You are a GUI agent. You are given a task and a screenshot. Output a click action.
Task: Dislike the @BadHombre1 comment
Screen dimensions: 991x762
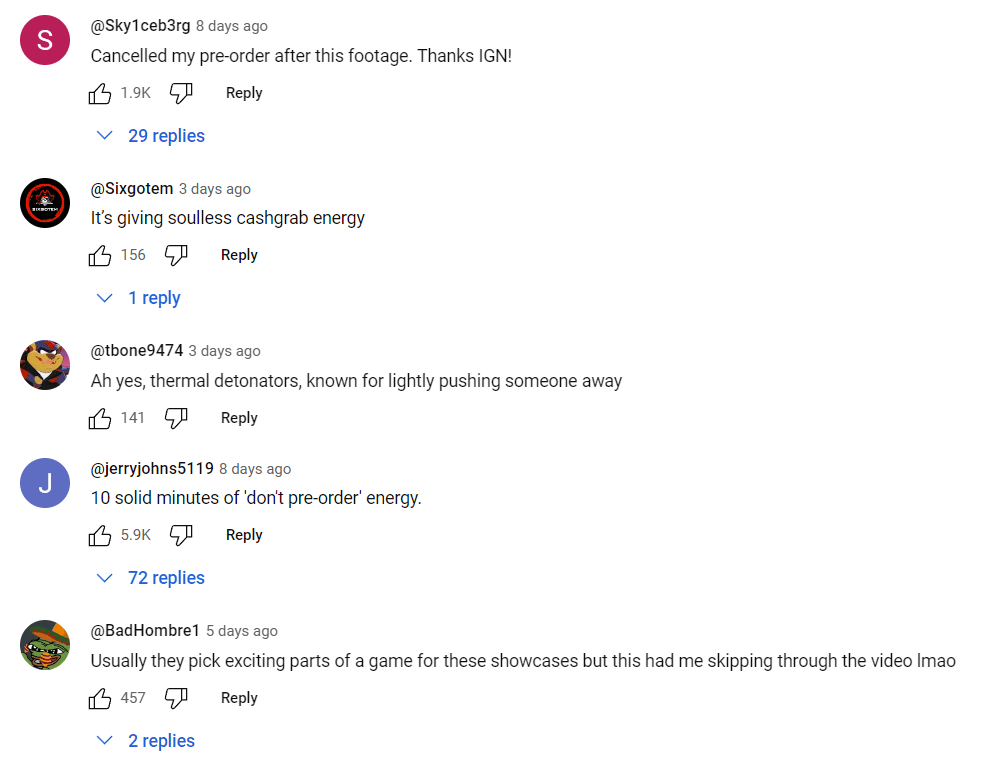coord(176,699)
